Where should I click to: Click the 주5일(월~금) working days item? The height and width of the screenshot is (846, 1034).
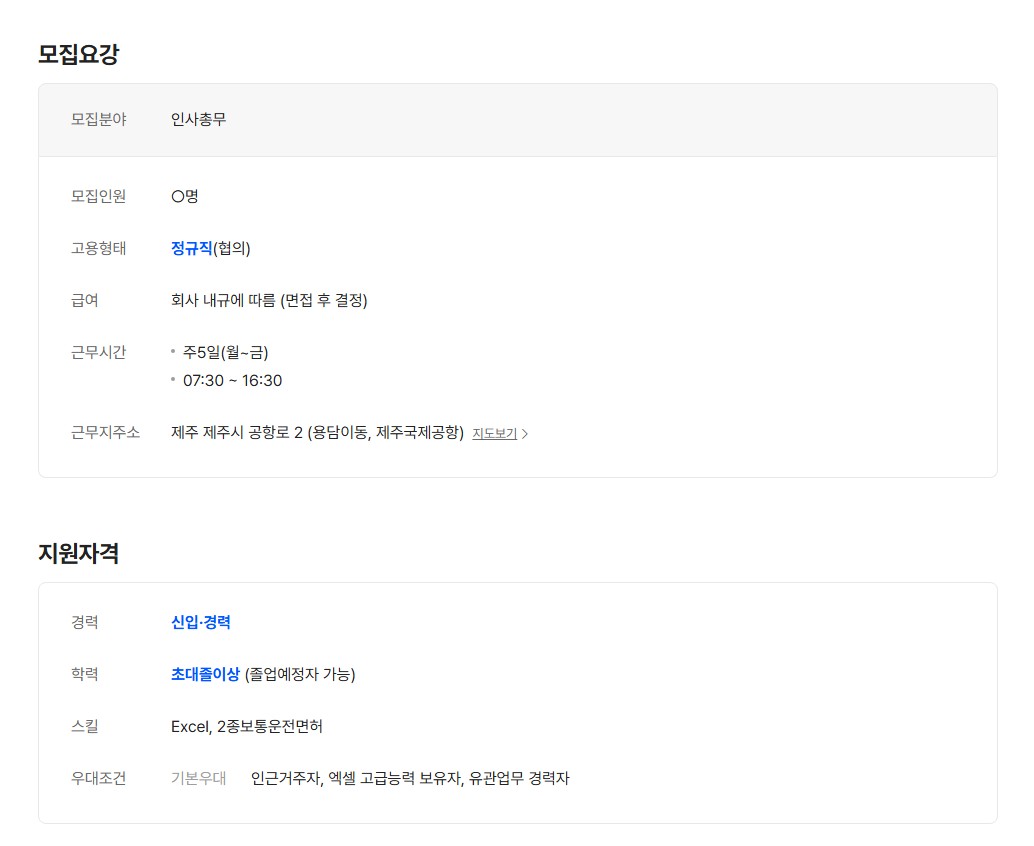(x=225, y=352)
